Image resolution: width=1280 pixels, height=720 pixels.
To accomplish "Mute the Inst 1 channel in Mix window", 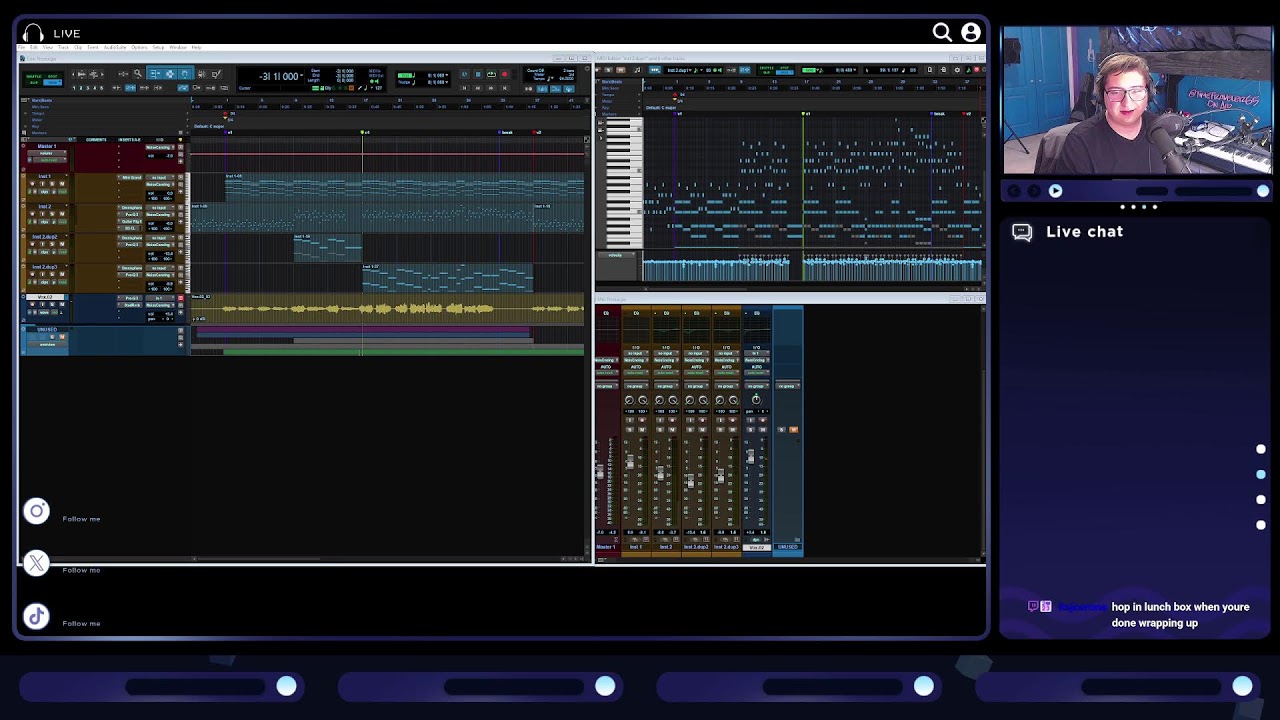I will pos(642,430).
